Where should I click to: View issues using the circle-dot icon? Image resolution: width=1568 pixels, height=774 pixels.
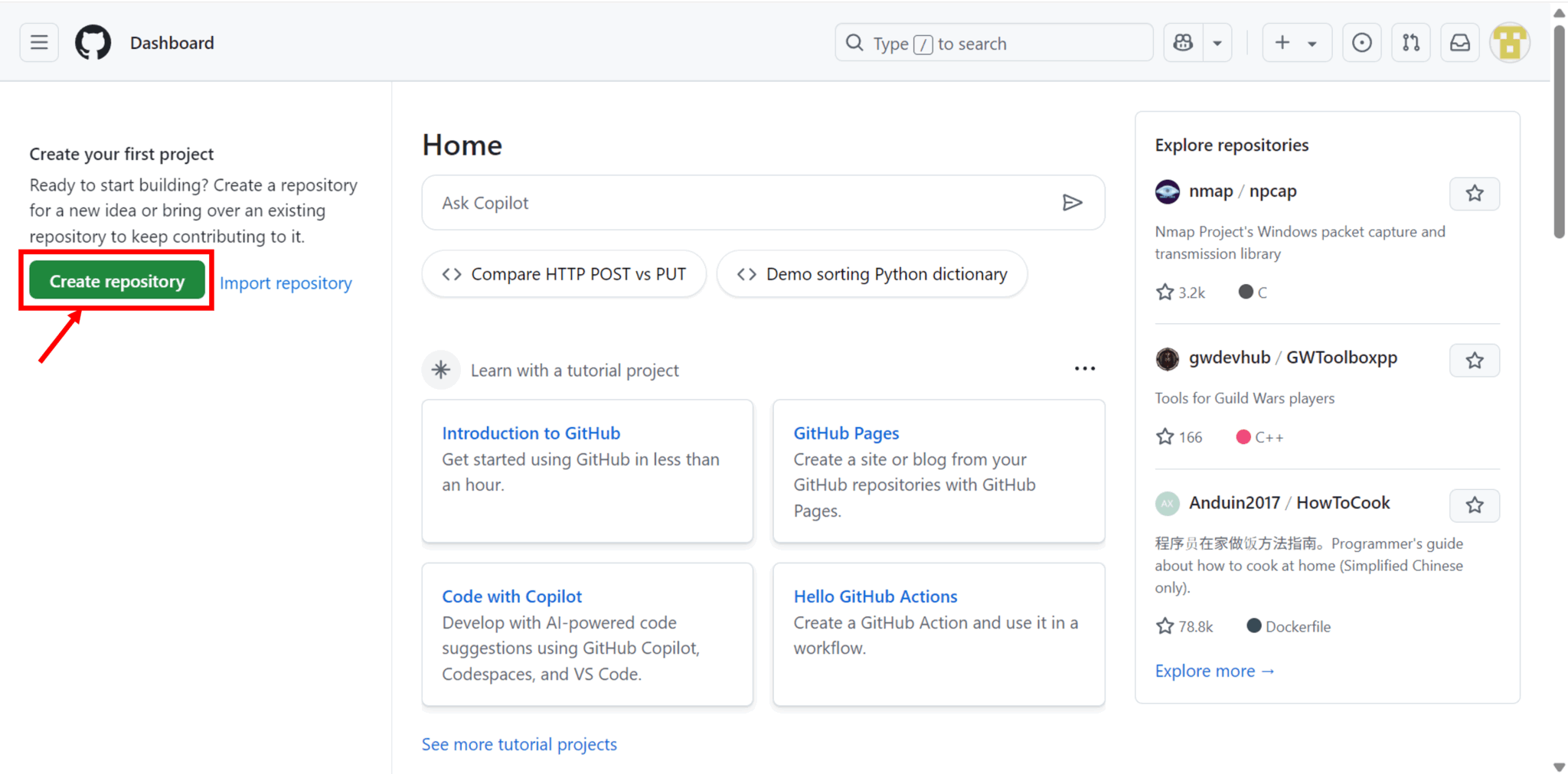1362,42
